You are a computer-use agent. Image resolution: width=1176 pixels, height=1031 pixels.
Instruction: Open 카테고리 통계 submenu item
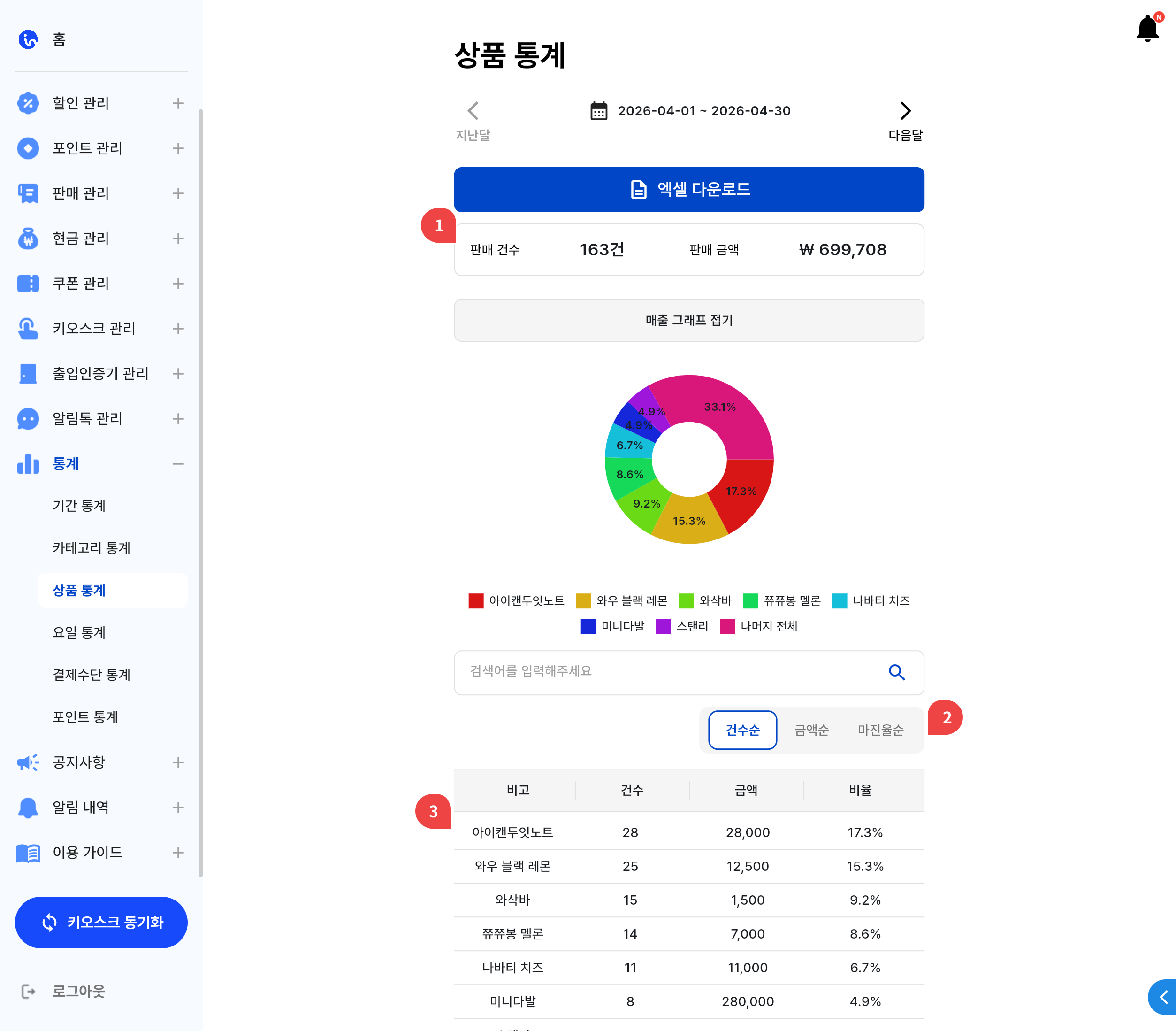[92, 548]
